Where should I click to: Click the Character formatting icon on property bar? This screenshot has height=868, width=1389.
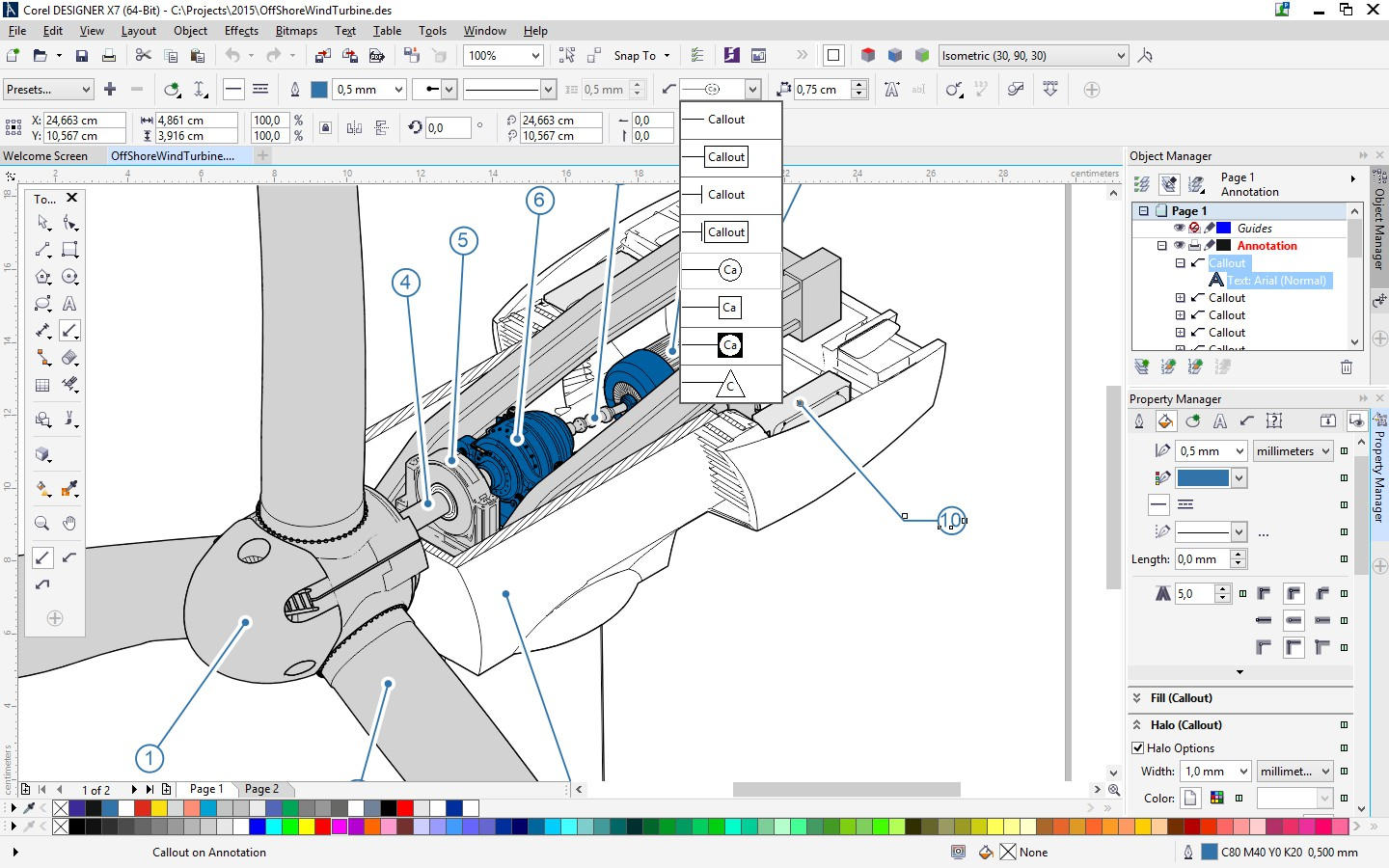coord(891,90)
